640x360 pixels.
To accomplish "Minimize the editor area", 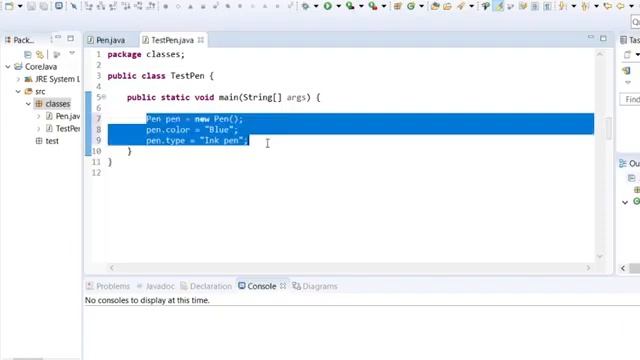I will [591, 38].
